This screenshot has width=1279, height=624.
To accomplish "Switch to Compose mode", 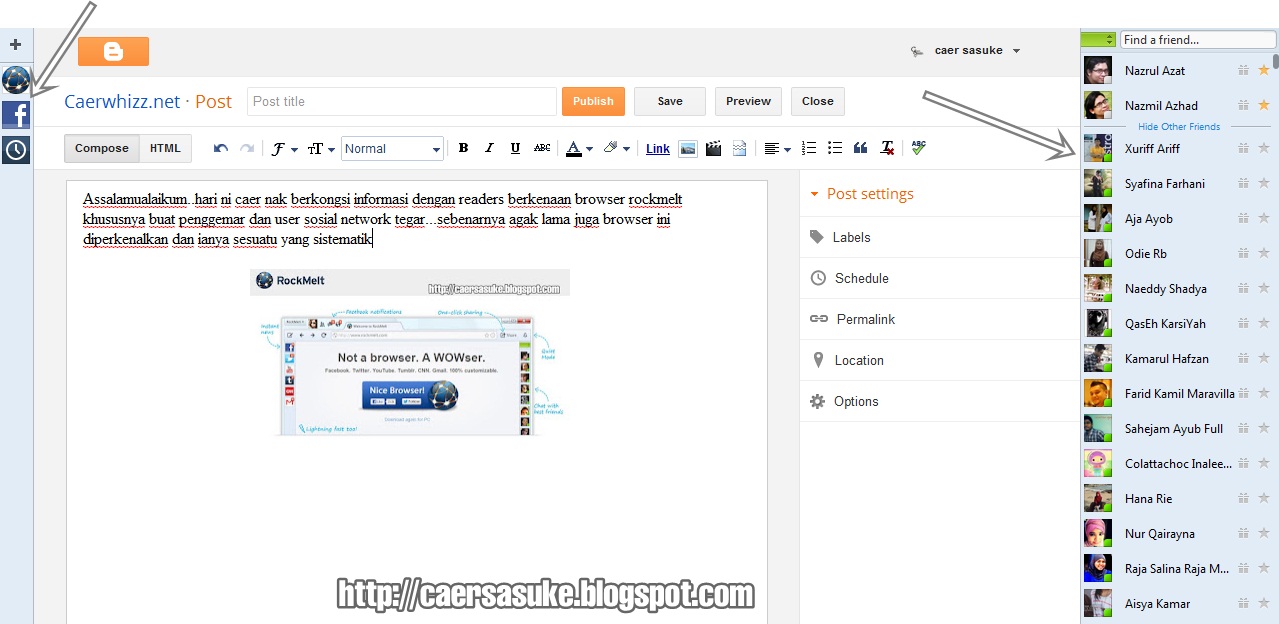I will coord(102,148).
